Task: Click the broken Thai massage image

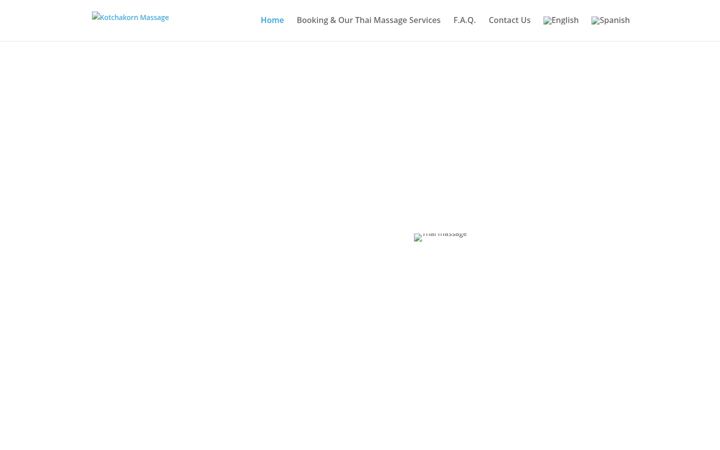Action: pos(440,237)
